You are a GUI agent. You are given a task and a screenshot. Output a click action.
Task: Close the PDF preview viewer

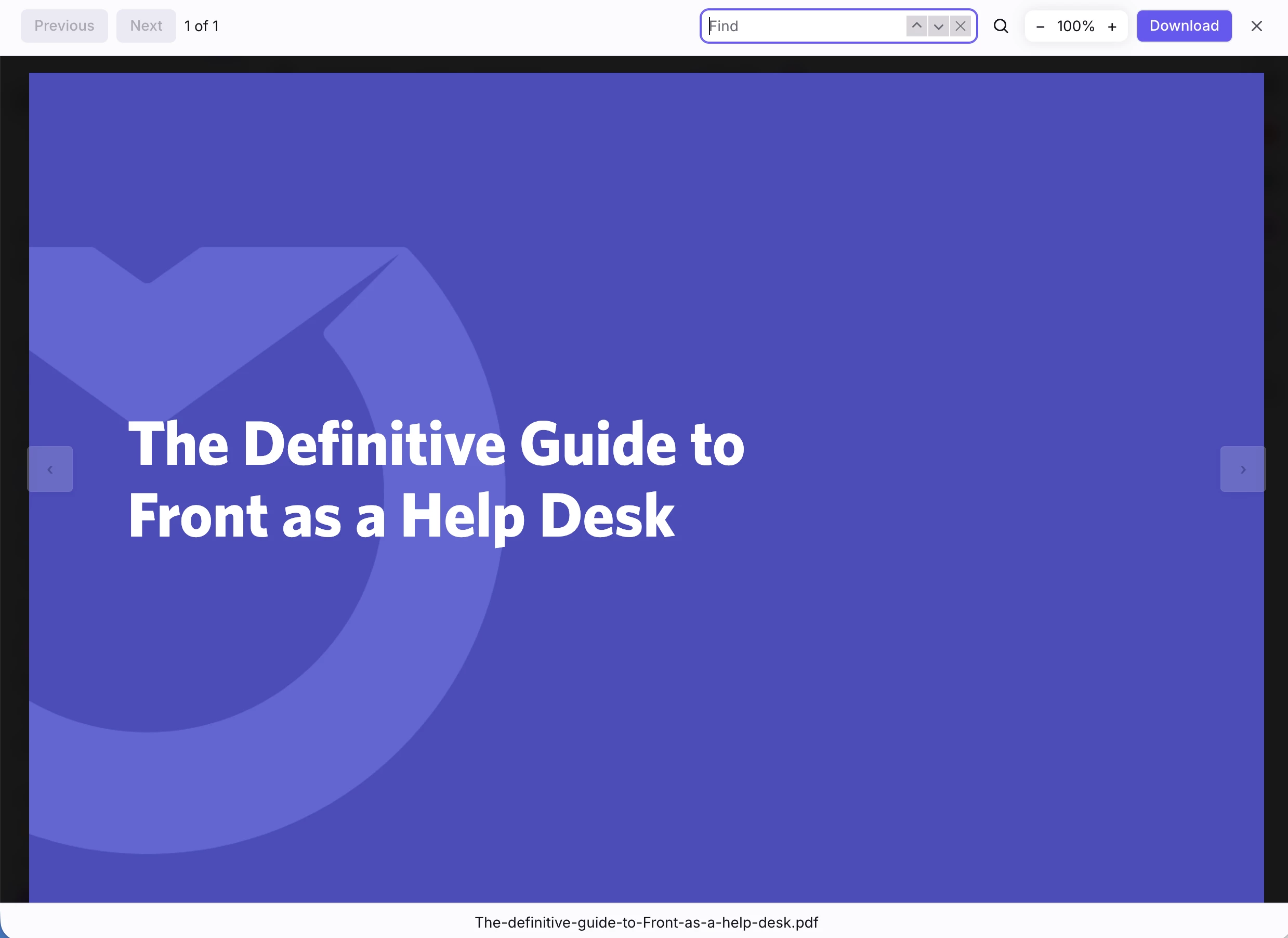tap(1256, 26)
